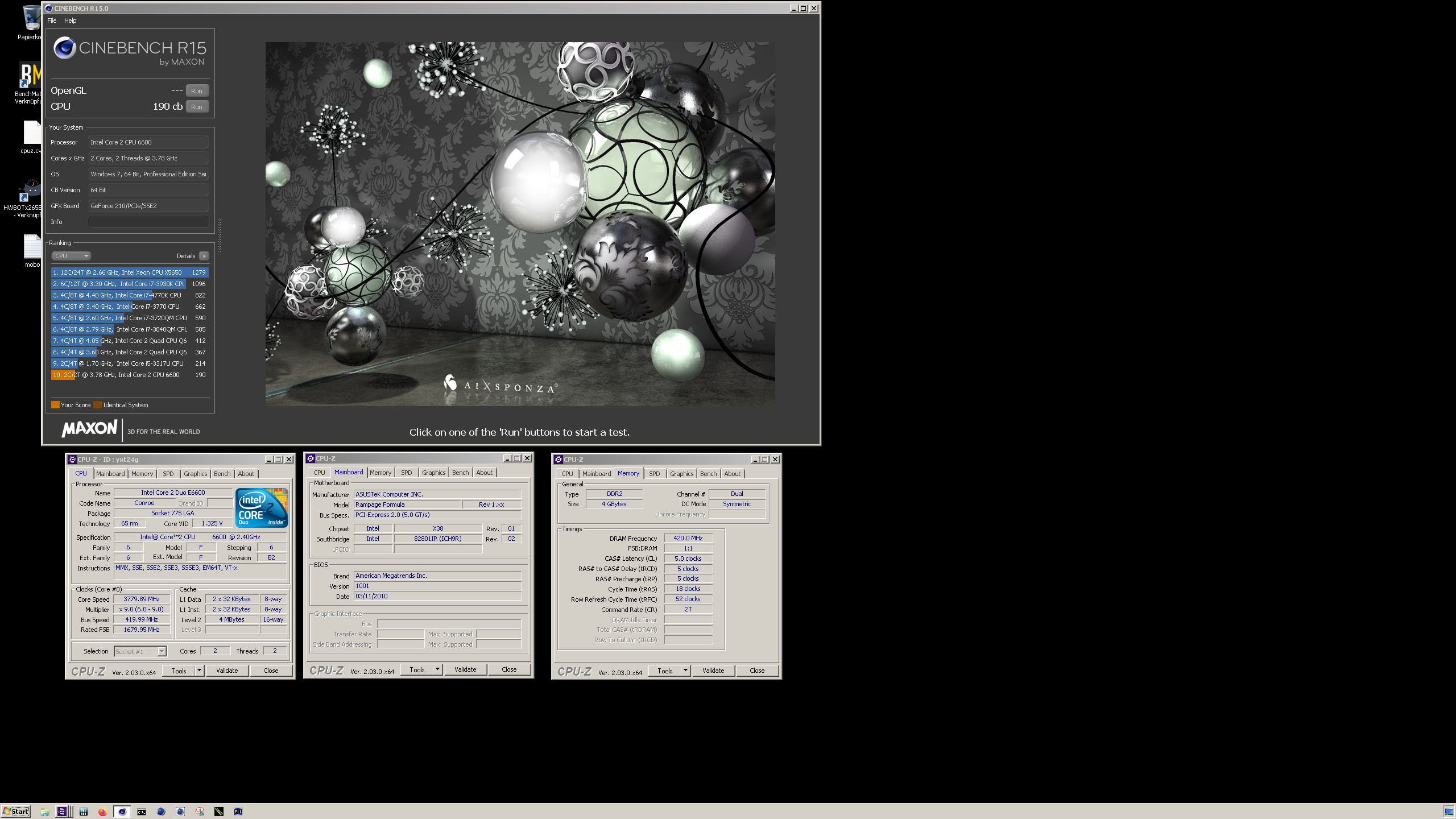Click Validate in left CPU-Z window
The height and width of the screenshot is (819, 1456).
[227, 671]
